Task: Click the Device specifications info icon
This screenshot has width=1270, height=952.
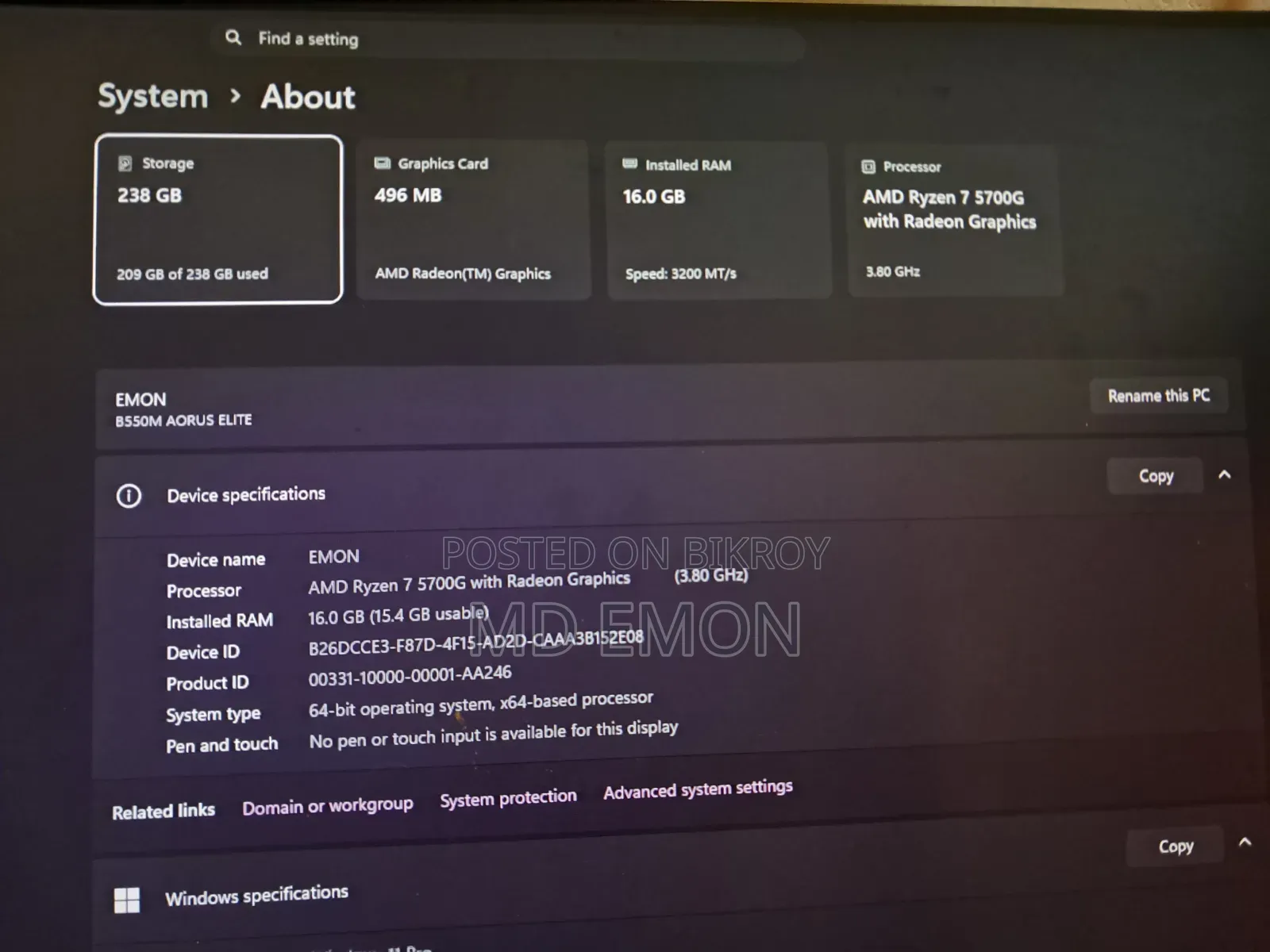Action: tap(129, 496)
